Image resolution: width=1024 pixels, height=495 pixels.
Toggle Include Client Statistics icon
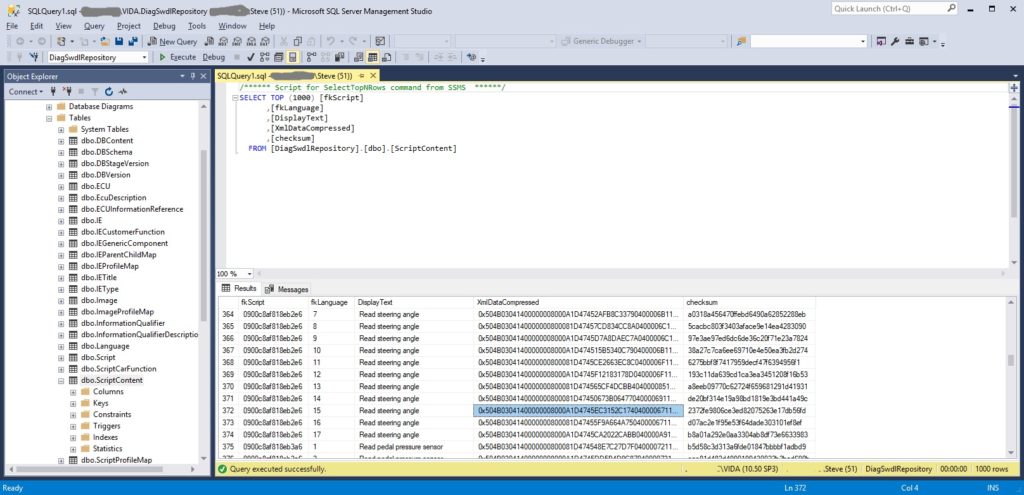(340, 57)
